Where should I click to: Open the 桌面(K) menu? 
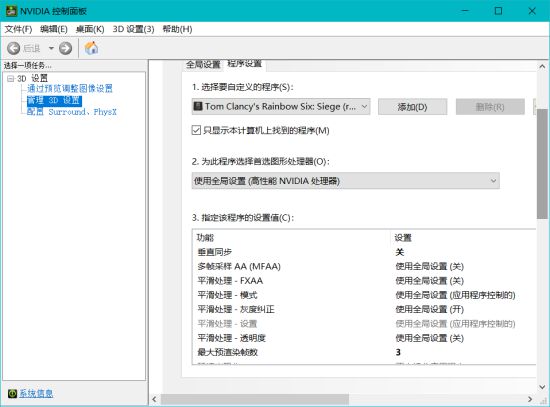90,29
